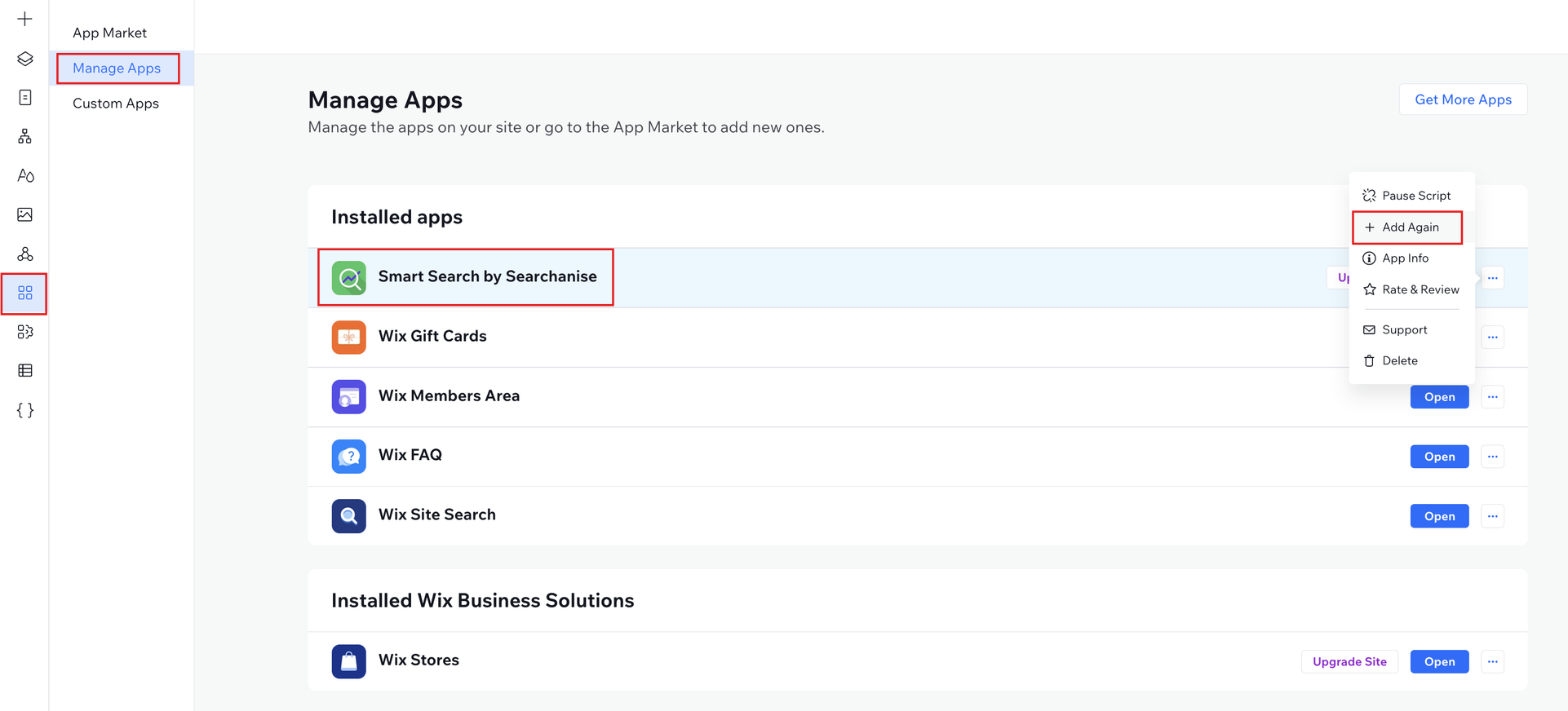Screen dimensions: 1568x711
Task: Open the Wix Stores app
Action: 1439,661
